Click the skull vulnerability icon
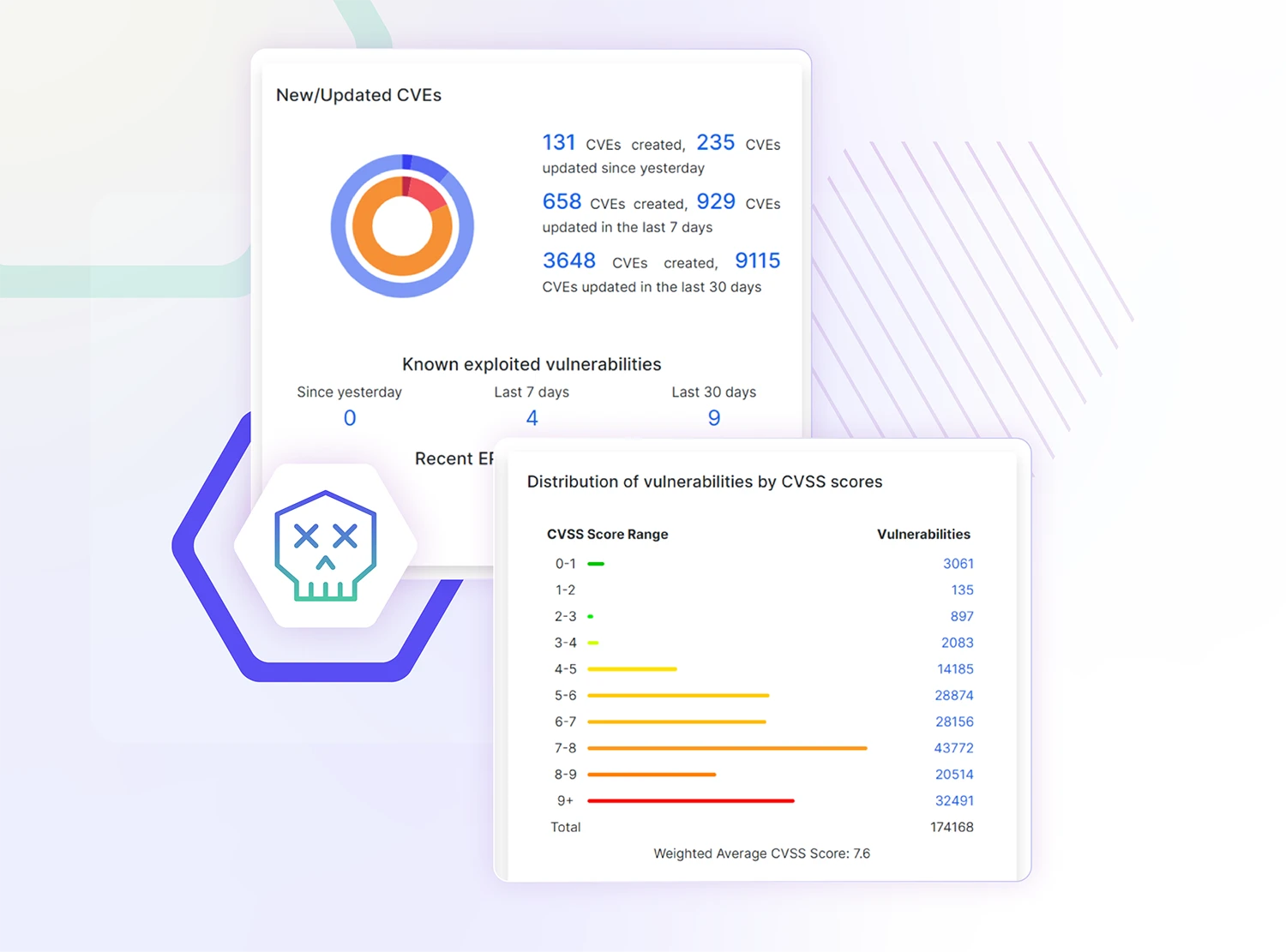Viewport: 1286px width, 952px height. (326, 546)
